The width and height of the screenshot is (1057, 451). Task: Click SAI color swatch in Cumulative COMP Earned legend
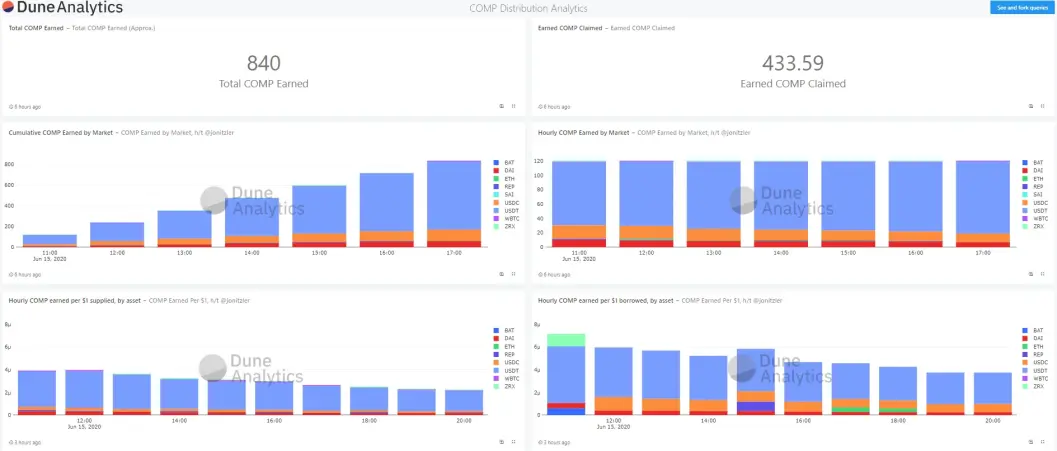(x=496, y=194)
